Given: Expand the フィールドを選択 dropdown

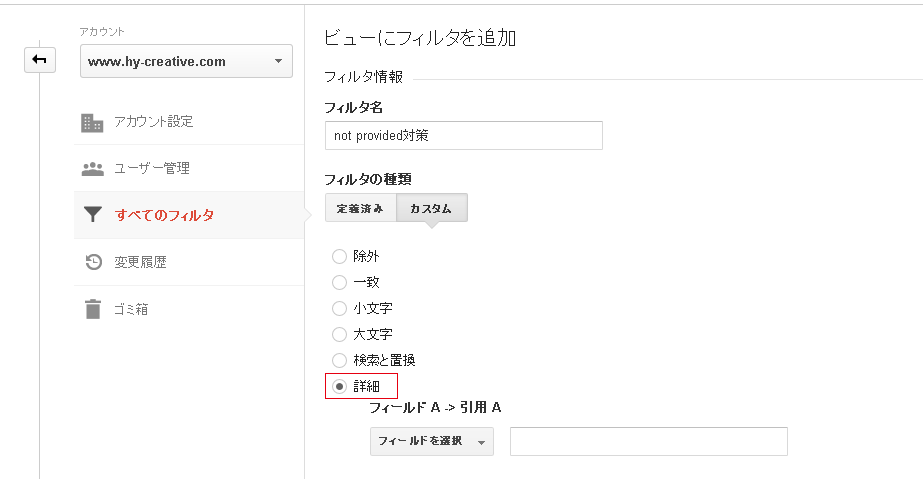Looking at the screenshot, I should pos(431,441).
